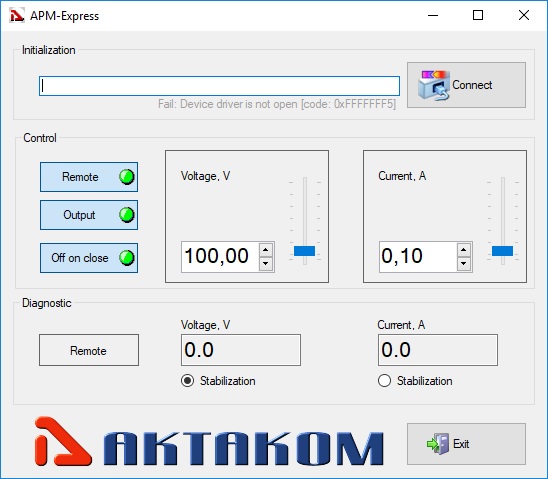Toggle the Off on close option
Viewport: 548px width, 479px height.
[89, 258]
